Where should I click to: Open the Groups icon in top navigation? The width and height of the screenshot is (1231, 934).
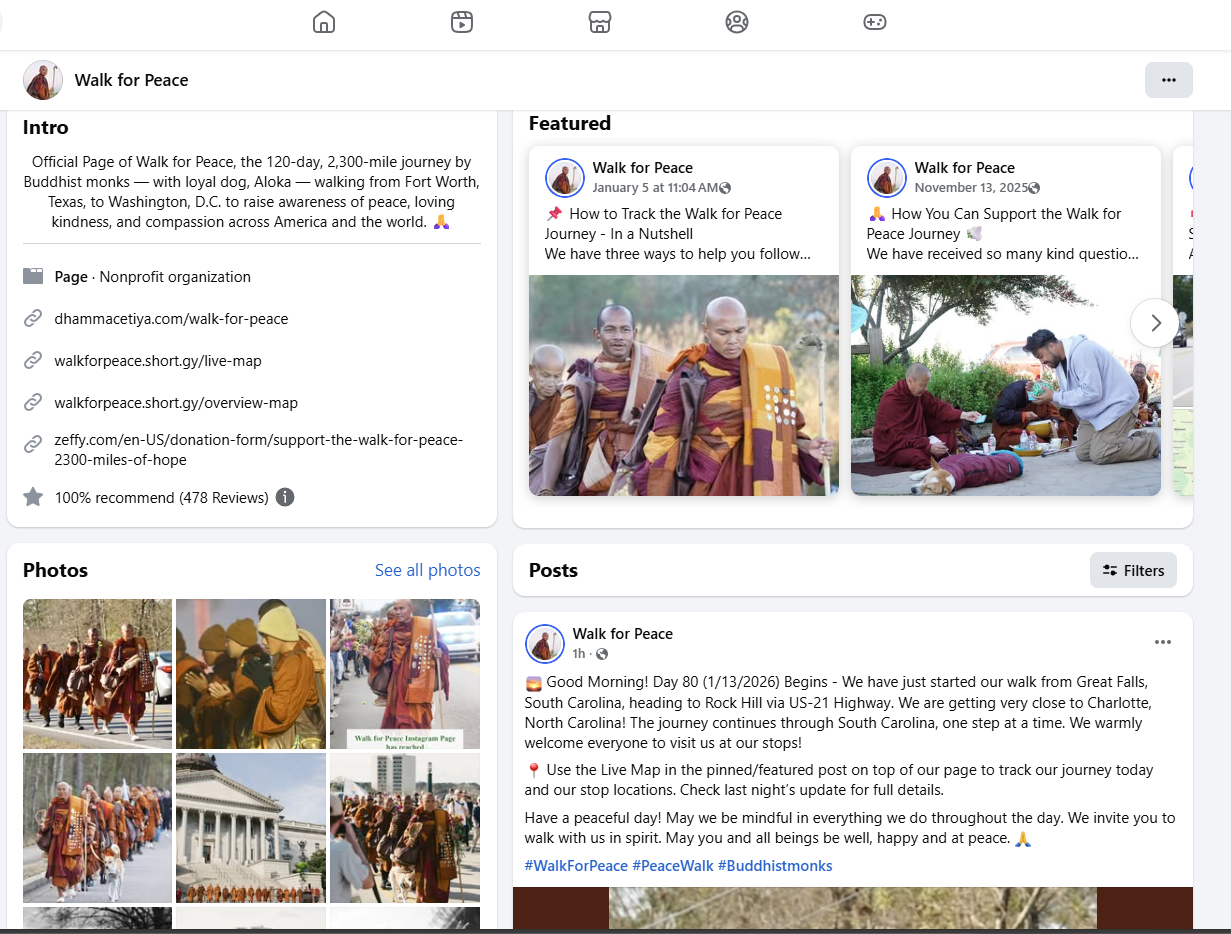pos(737,22)
